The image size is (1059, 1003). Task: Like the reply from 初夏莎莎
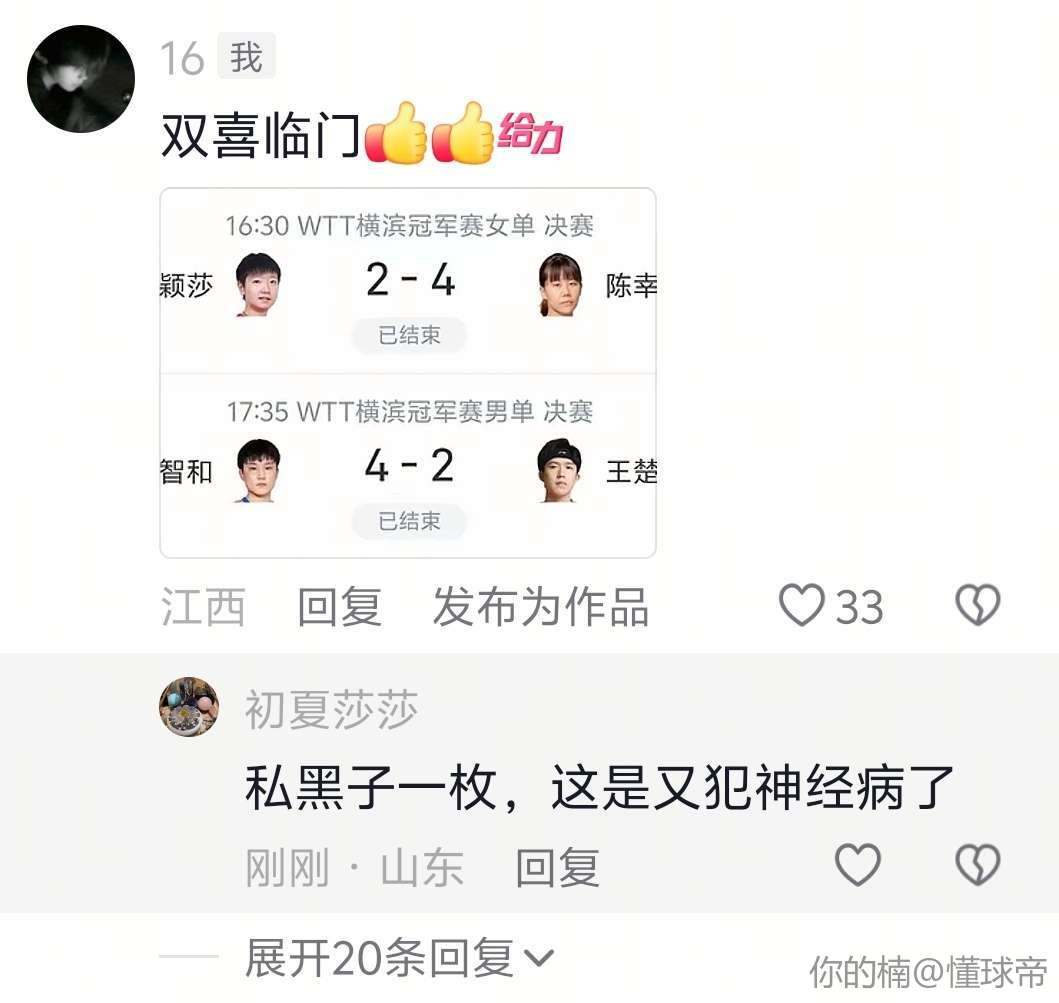click(x=858, y=865)
